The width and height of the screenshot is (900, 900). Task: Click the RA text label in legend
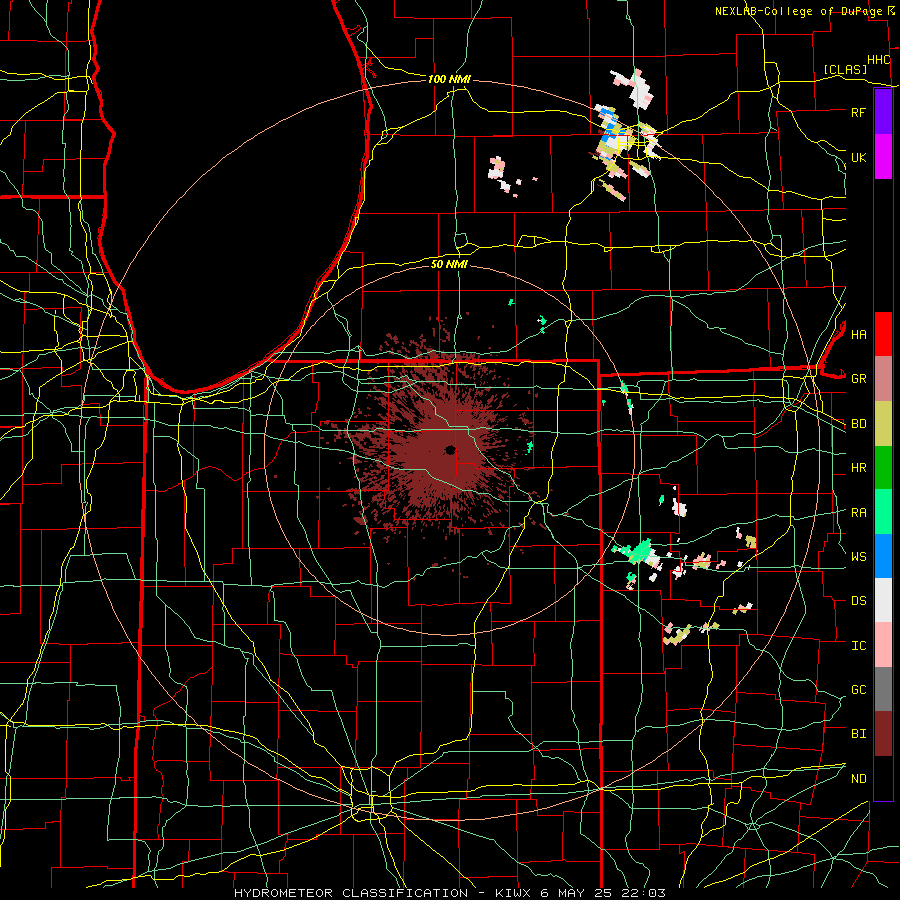pyautogui.click(x=858, y=513)
